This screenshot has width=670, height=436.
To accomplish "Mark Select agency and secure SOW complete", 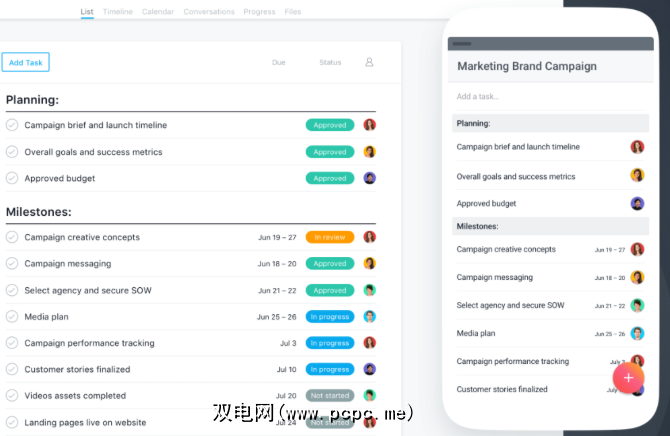I will point(12,290).
